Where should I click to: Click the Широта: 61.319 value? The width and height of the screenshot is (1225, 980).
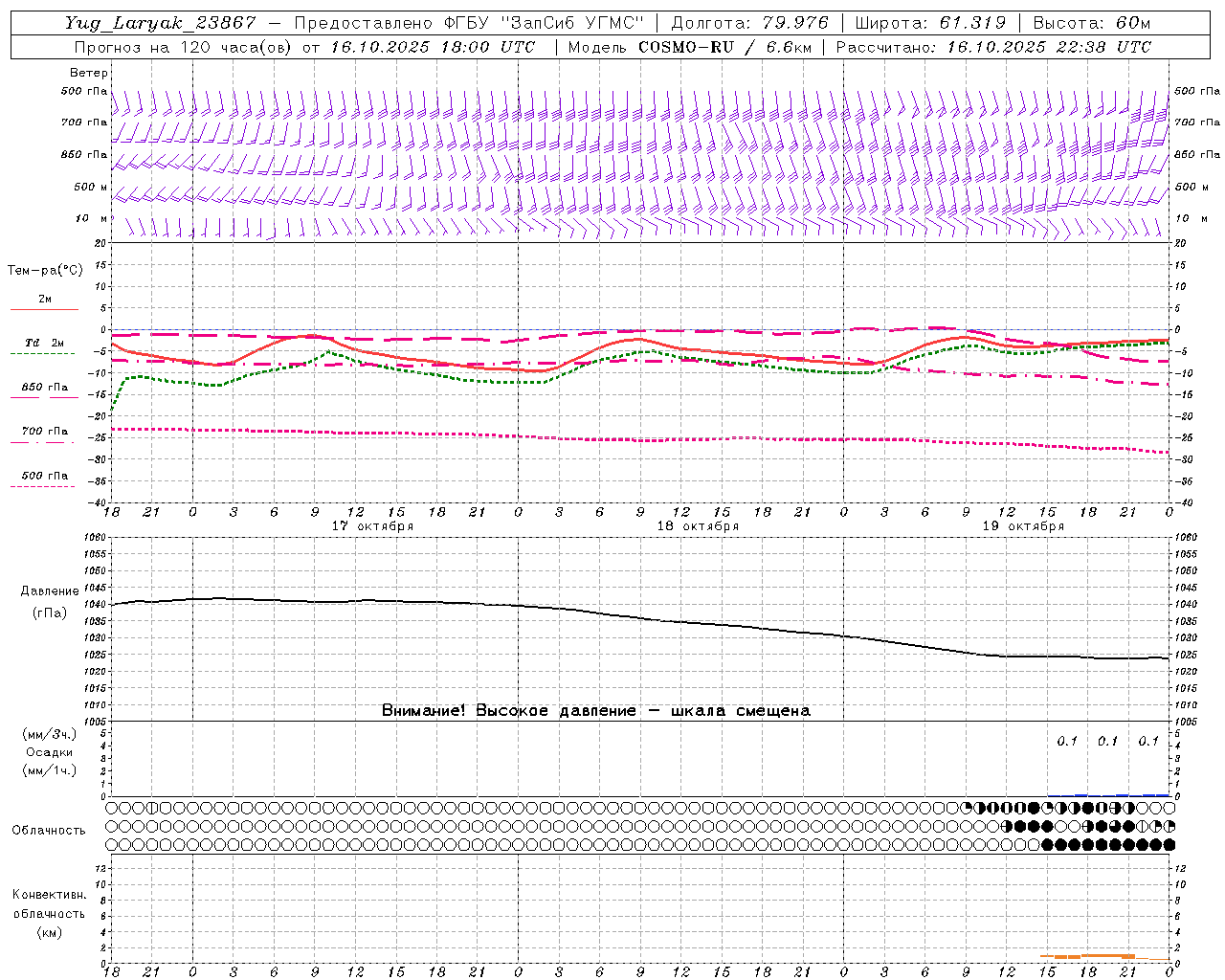930,24
